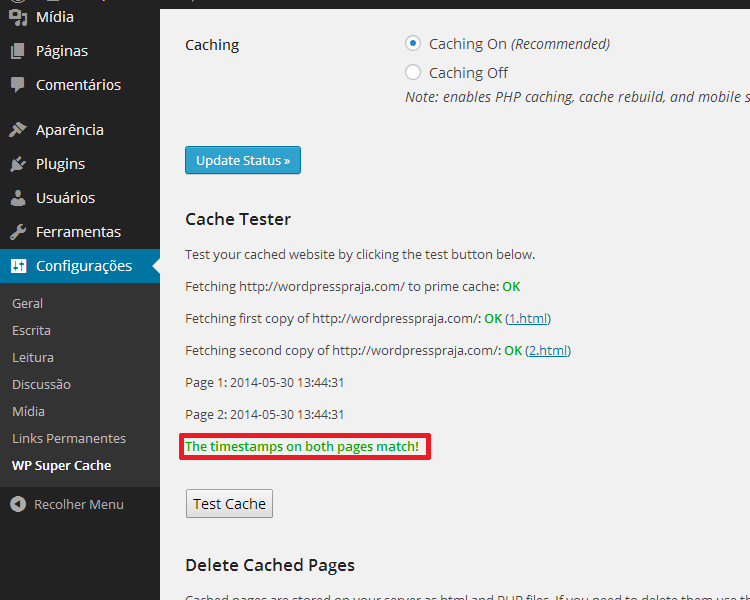Click the Update Status button

(x=243, y=160)
